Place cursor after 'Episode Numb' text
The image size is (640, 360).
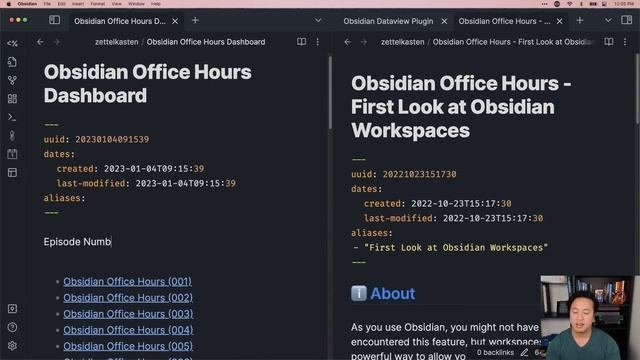(x=111, y=242)
